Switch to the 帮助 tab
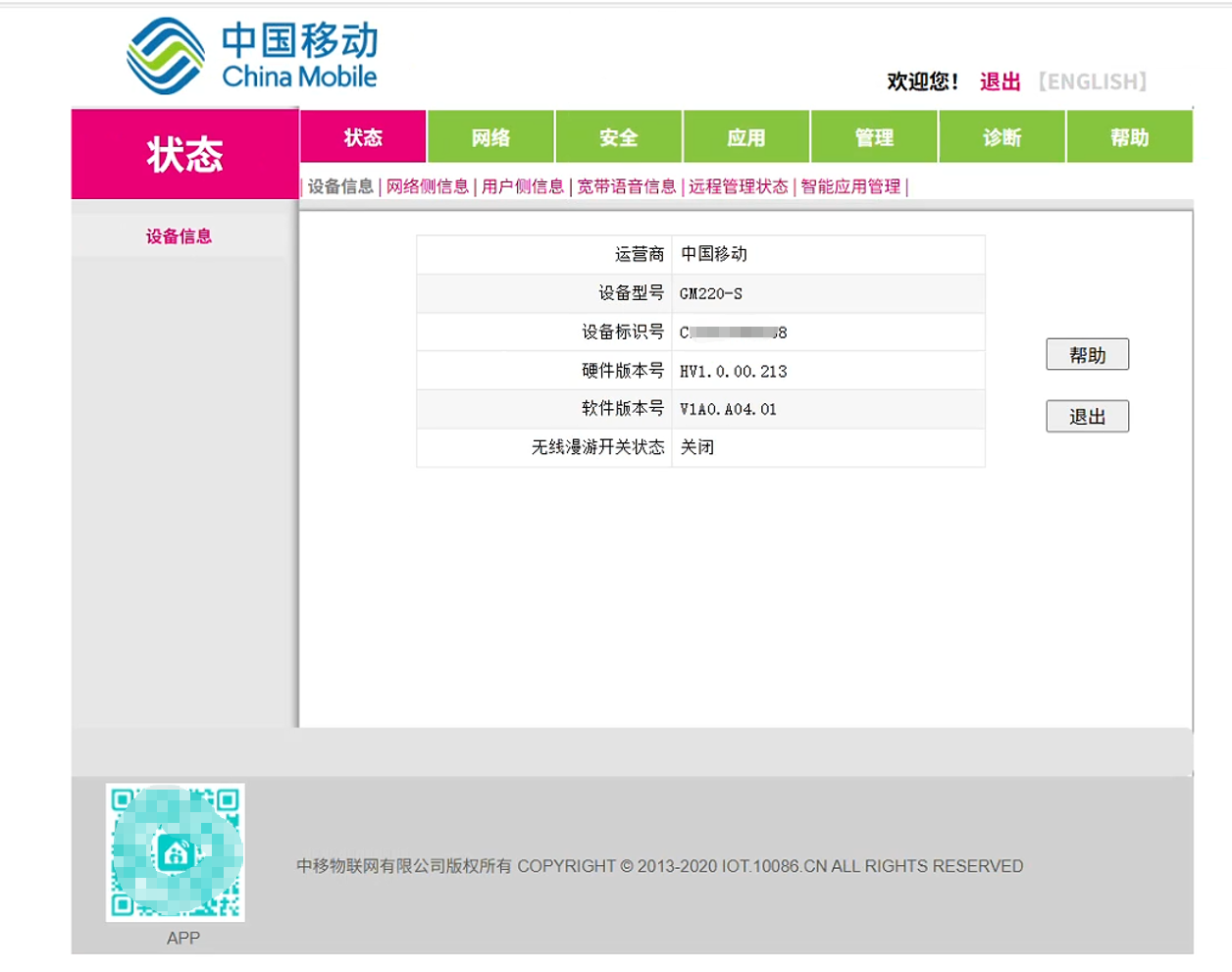The height and width of the screenshot is (972, 1232). 1129,137
